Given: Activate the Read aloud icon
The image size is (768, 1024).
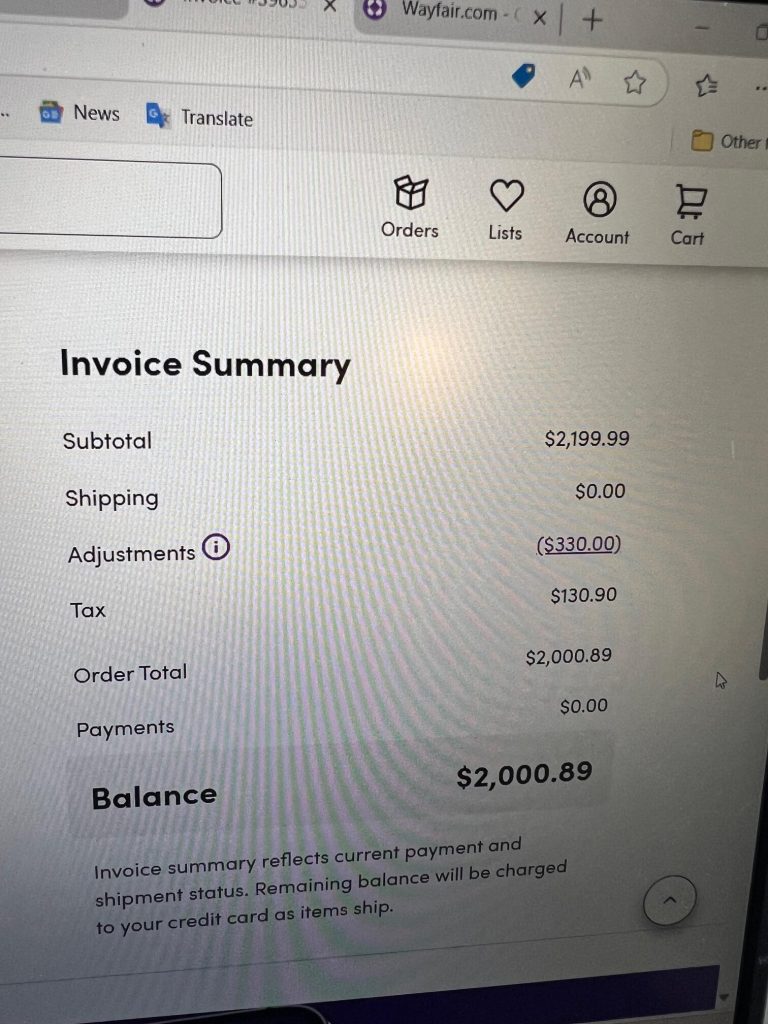Looking at the screenshot, I should [x=581, y=80].
